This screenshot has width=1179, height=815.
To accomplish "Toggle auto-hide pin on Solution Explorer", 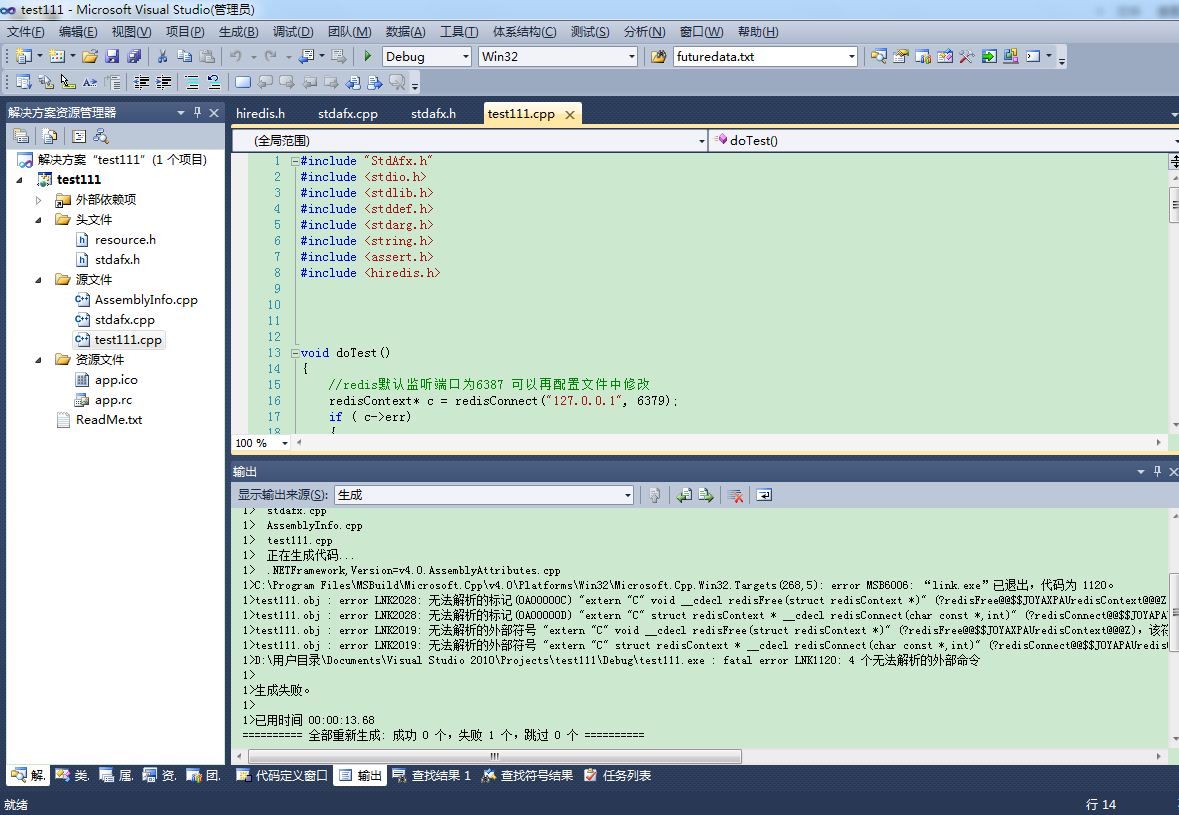I will click(197, 112).
